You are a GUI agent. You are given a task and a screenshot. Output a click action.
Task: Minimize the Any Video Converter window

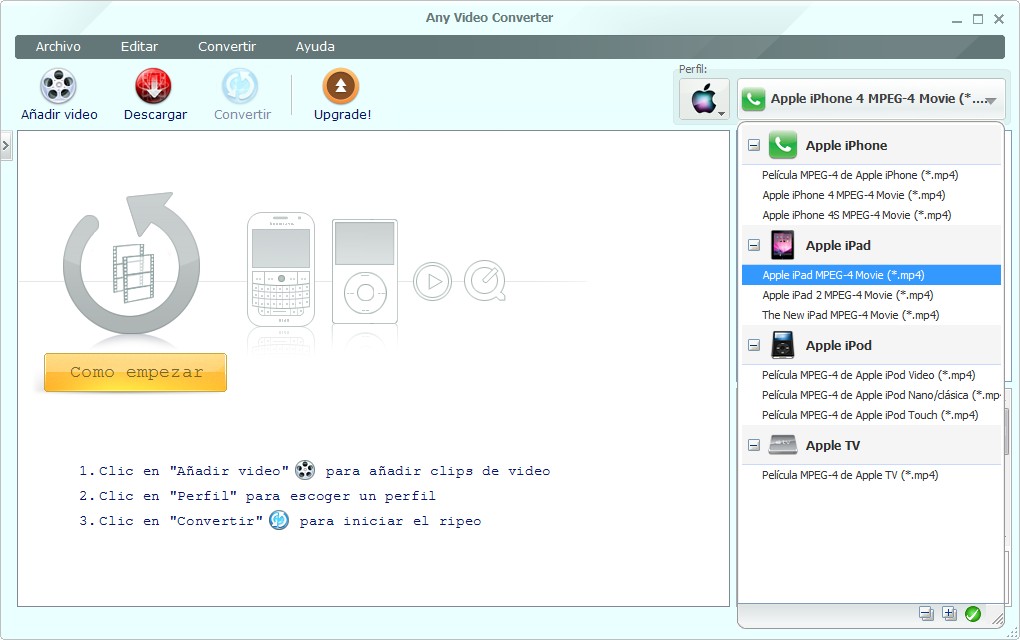tap(957, 20)
